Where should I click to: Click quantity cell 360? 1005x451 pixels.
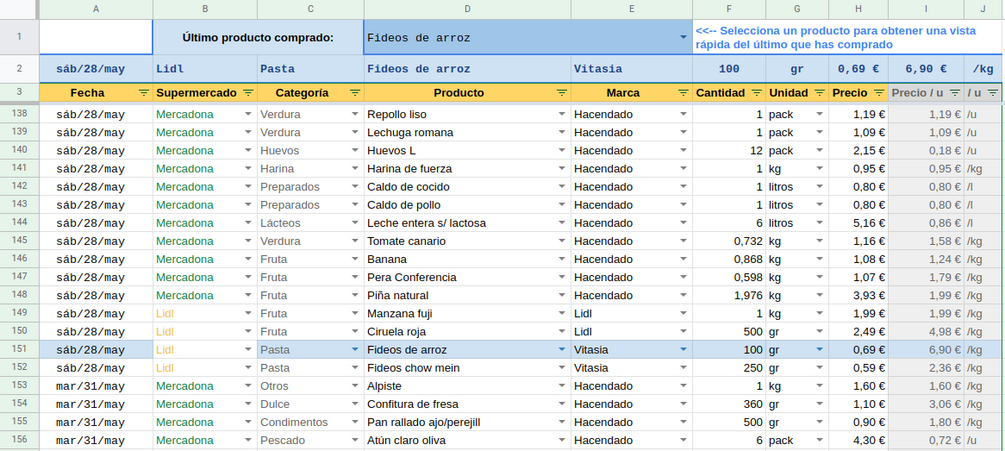coord(729,404)
